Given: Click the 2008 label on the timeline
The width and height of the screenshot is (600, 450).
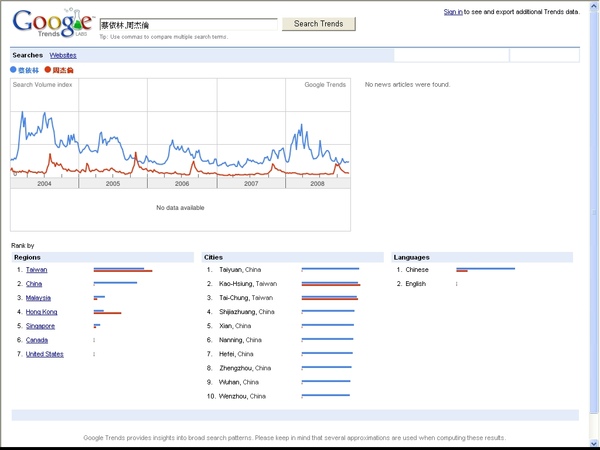Looking at the screenshot, I should point(317,184).
